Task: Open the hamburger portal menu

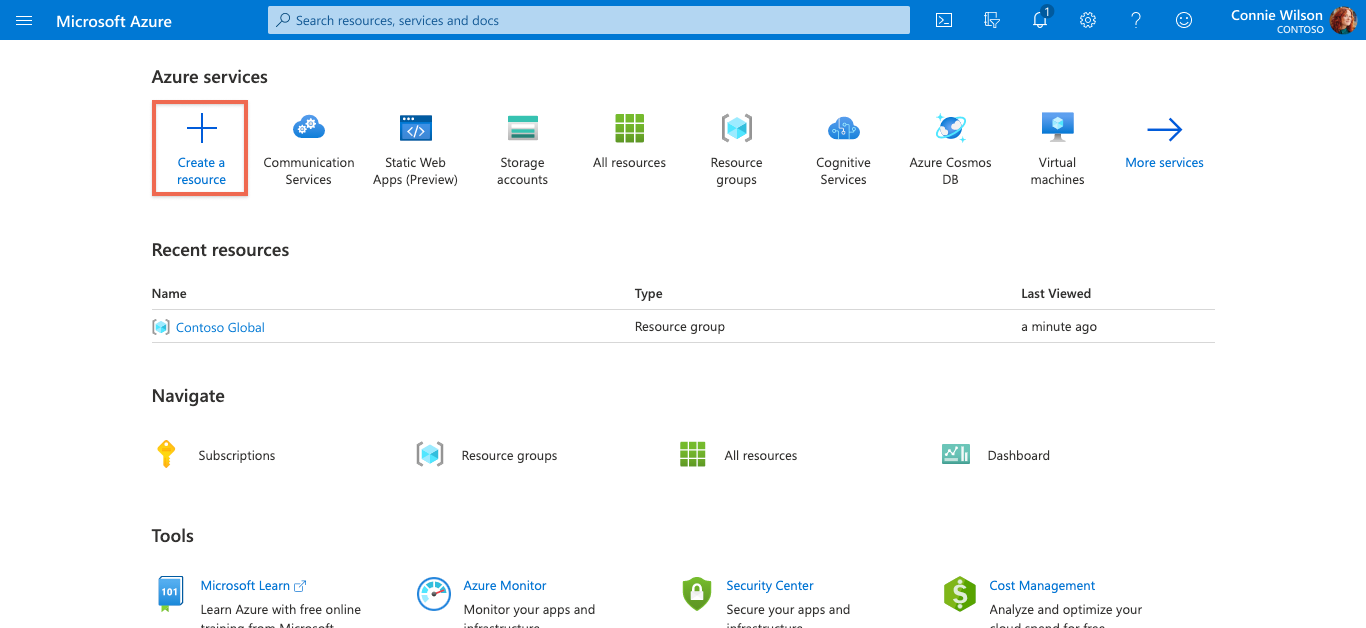Action: click(24, 20)
